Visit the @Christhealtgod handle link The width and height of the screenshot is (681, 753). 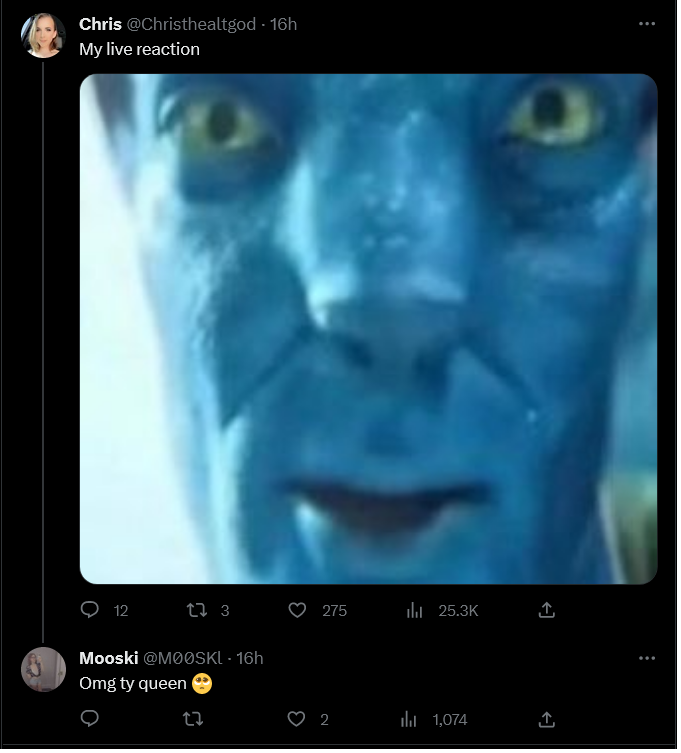[191, 24]
